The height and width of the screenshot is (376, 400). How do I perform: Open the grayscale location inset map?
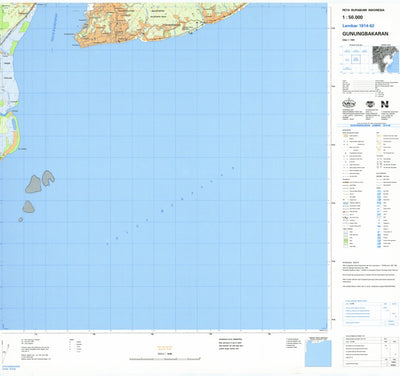tap(386, 59)
